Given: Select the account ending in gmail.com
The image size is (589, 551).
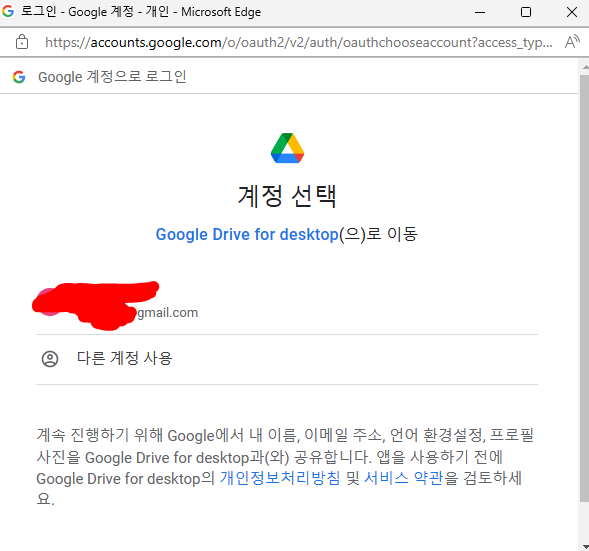Looking at the screenshot, I should coord(287,306).
